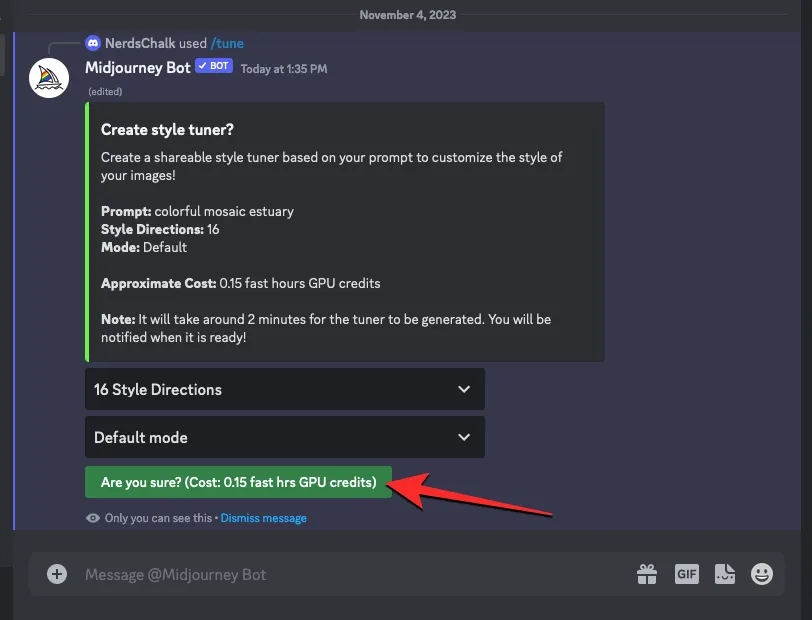The width and height of the screenshot is (812, 620).
Task: Open the Midjourney Bot sailboat avatar
Action: 49,78
